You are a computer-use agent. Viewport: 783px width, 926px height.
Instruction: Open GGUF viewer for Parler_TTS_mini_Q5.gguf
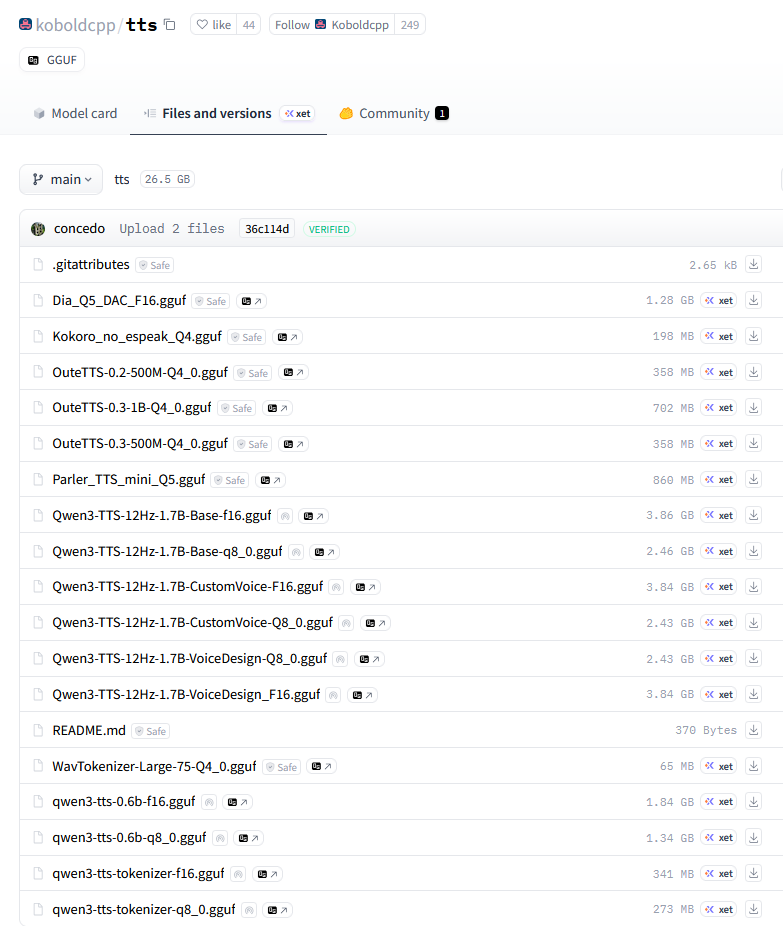270,480
